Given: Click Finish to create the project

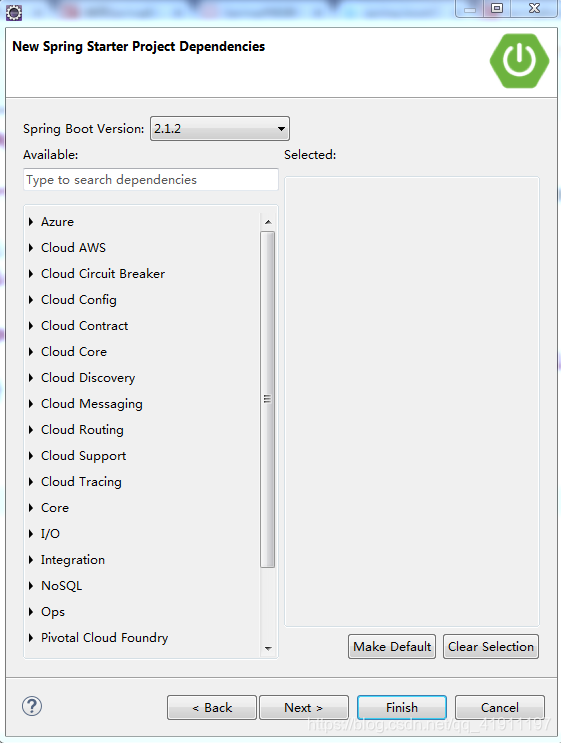Looking at the screenshot, I should tap(402, 707).
